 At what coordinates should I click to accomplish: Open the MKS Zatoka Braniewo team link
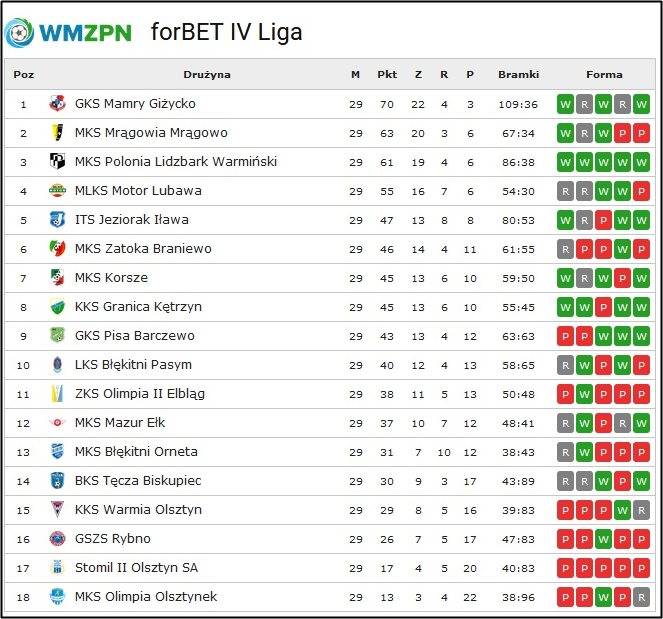pyautogui.click(x=143, y=249)
